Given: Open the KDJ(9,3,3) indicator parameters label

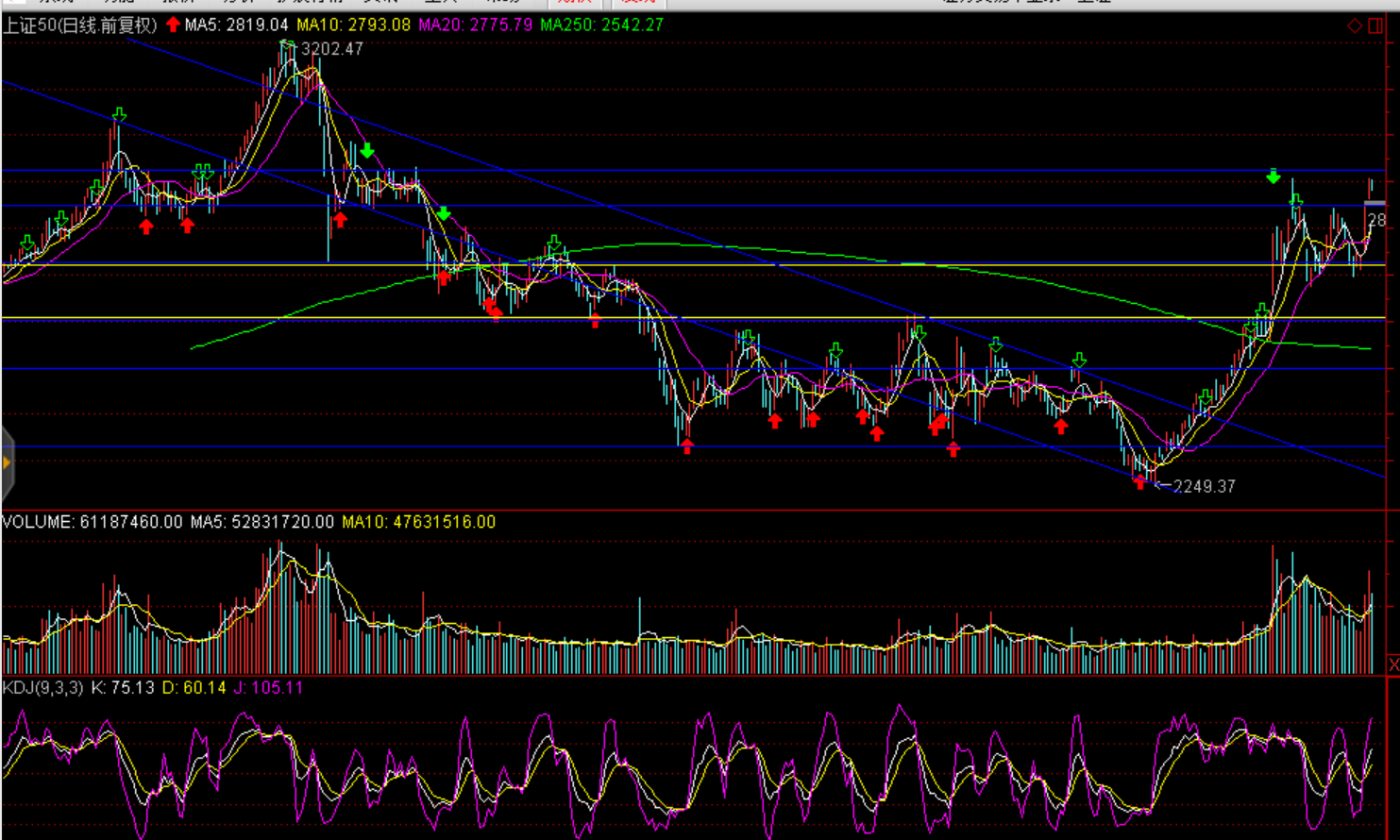Looking at the screenshot, I should [42, 688].
